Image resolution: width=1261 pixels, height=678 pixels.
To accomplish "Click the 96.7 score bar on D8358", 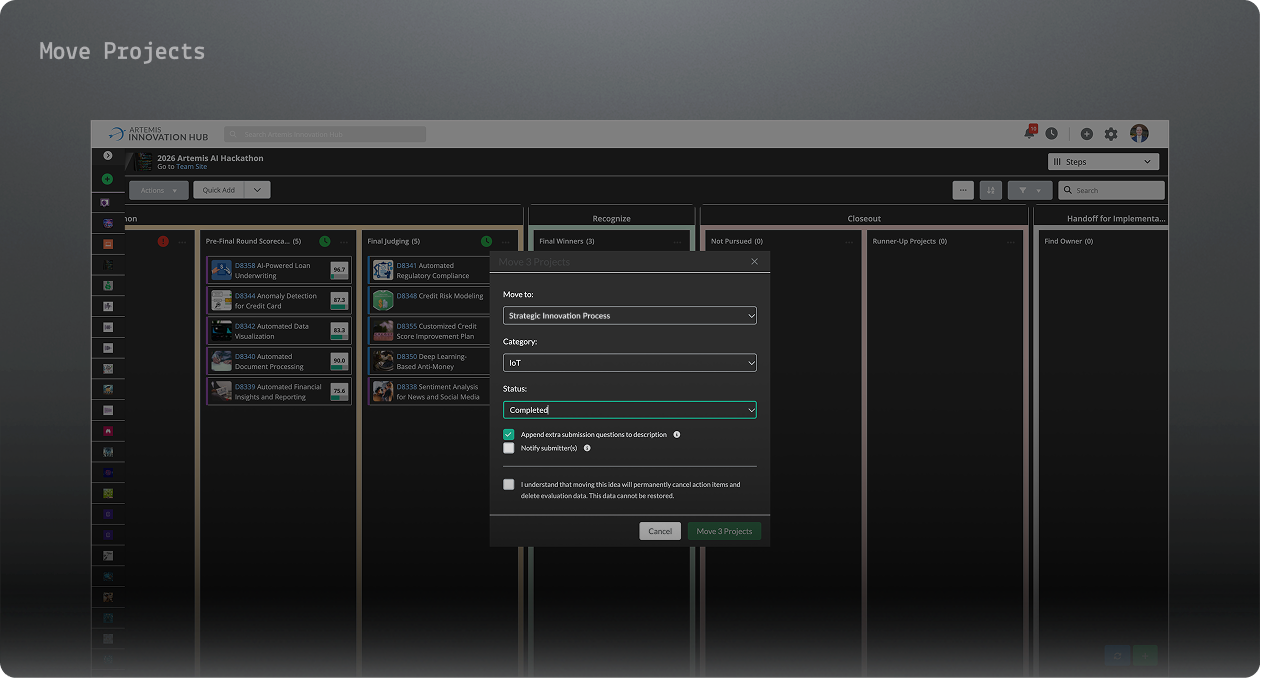I will coord(339,271).
